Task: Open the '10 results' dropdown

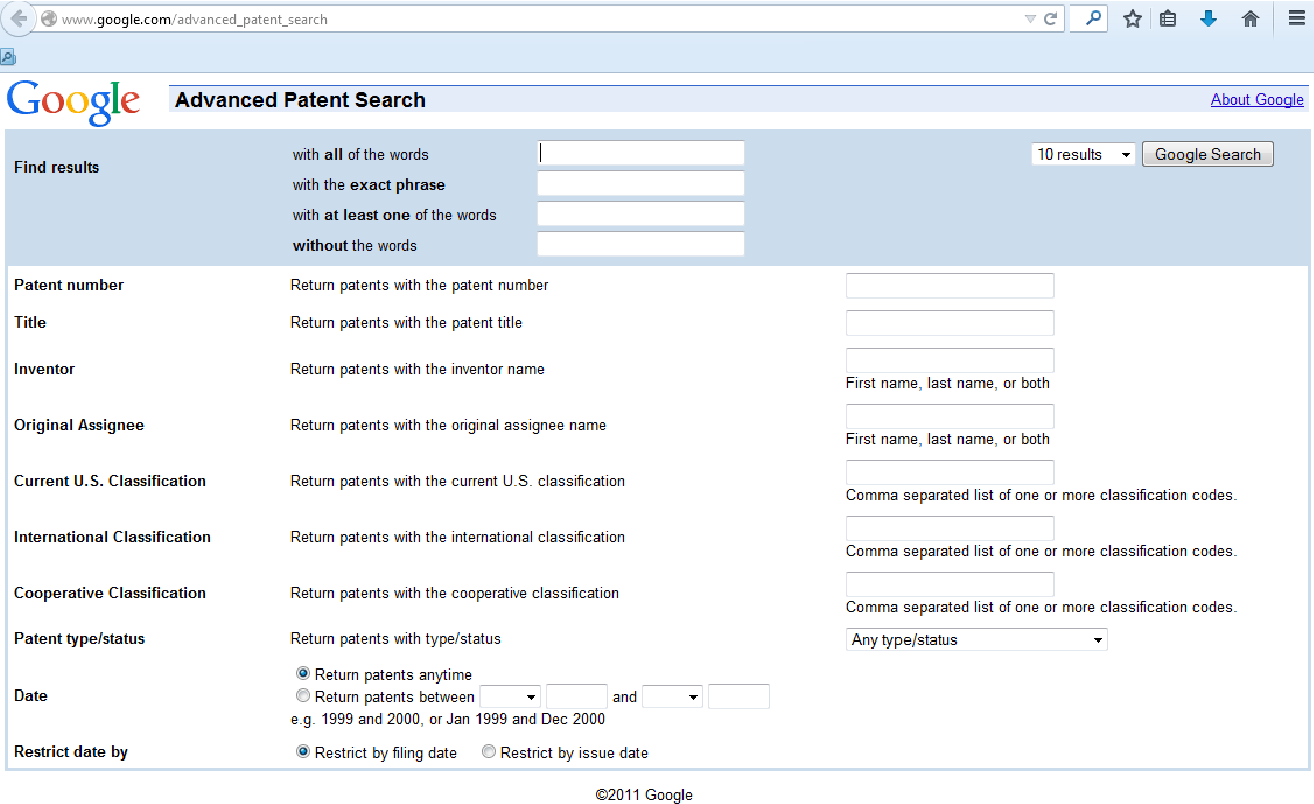Action: [1083, 155]
